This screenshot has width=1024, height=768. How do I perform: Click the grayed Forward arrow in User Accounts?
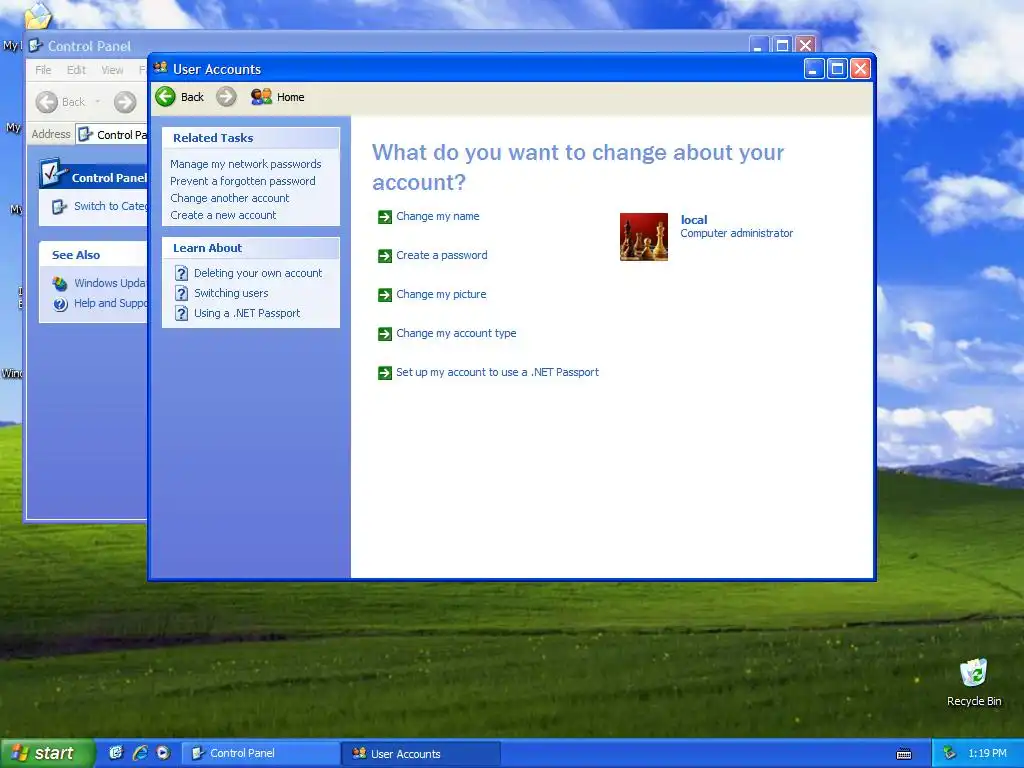pyautogui.click(x=226, y=97)
